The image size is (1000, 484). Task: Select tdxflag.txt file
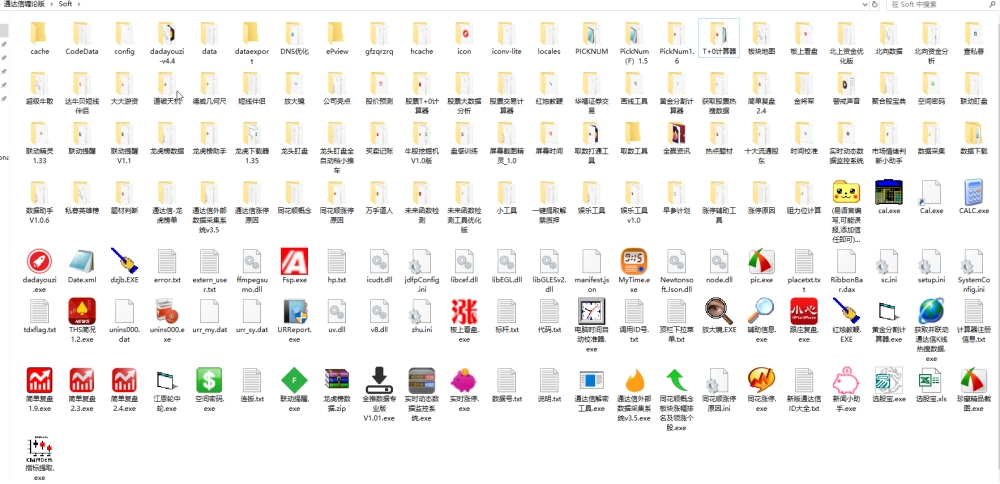click(x=40, y=311)
